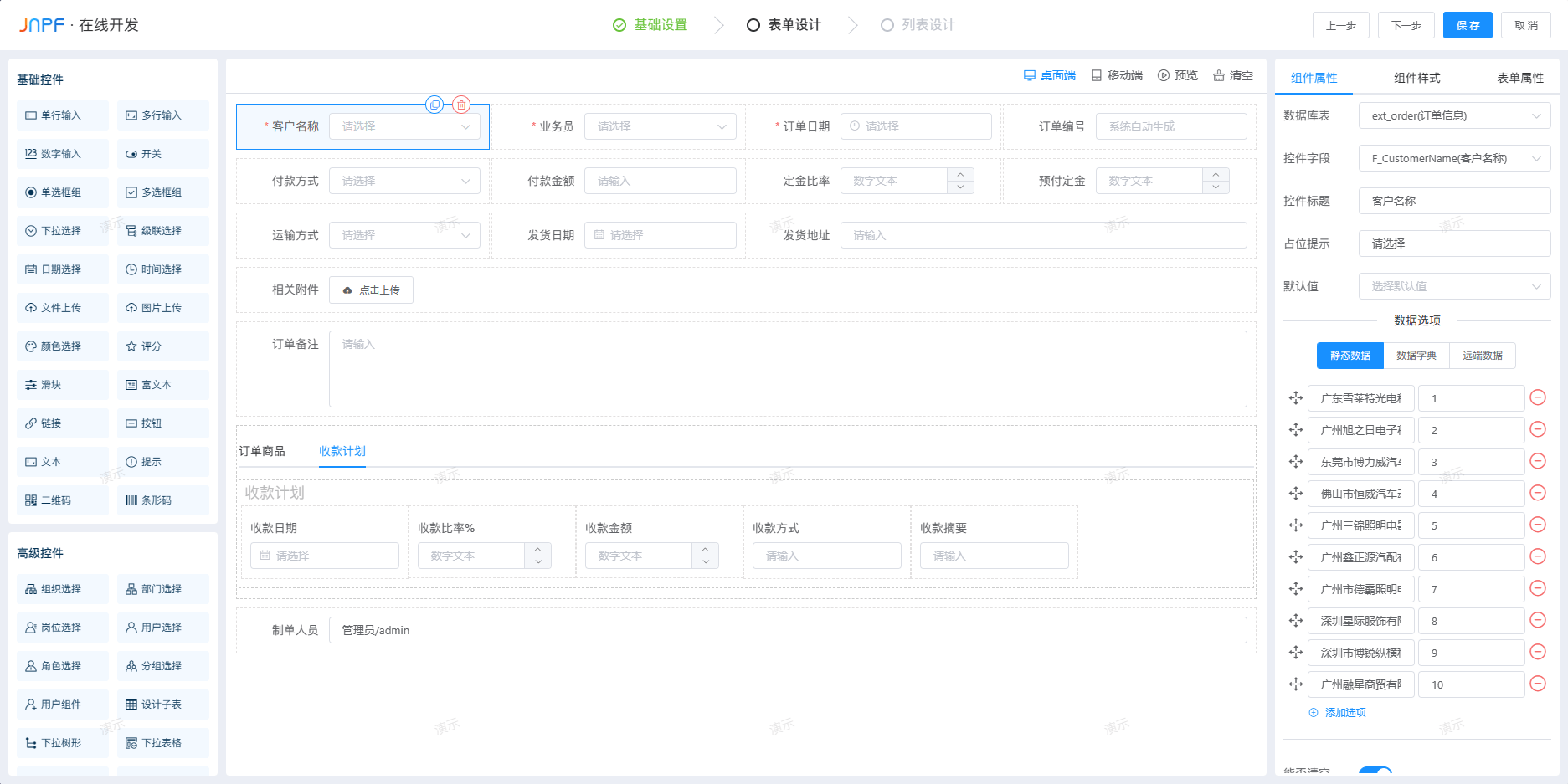Select the 时间选择 control

163,269
